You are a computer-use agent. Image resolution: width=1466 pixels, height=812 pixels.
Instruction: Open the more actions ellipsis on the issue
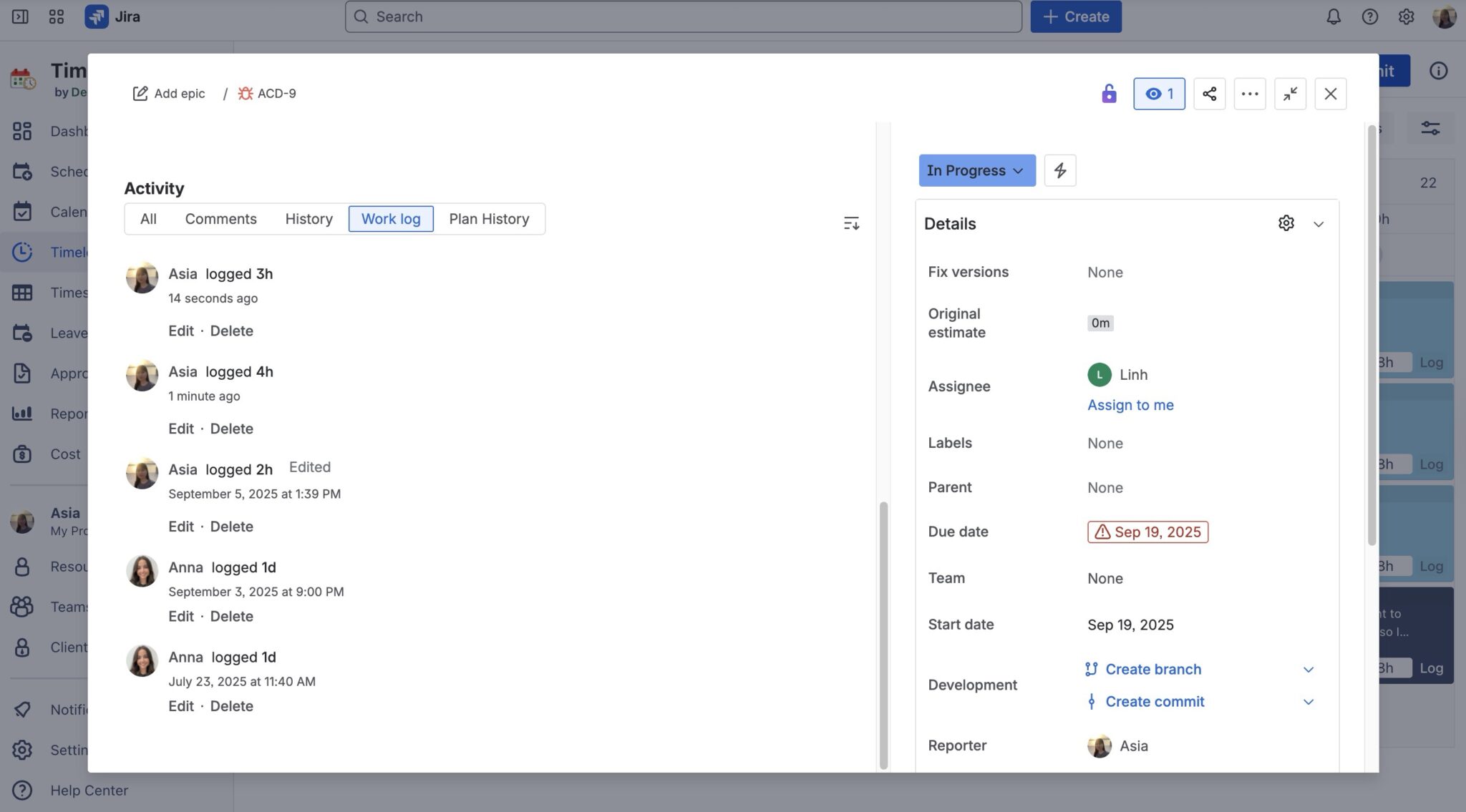[1250, 93]
